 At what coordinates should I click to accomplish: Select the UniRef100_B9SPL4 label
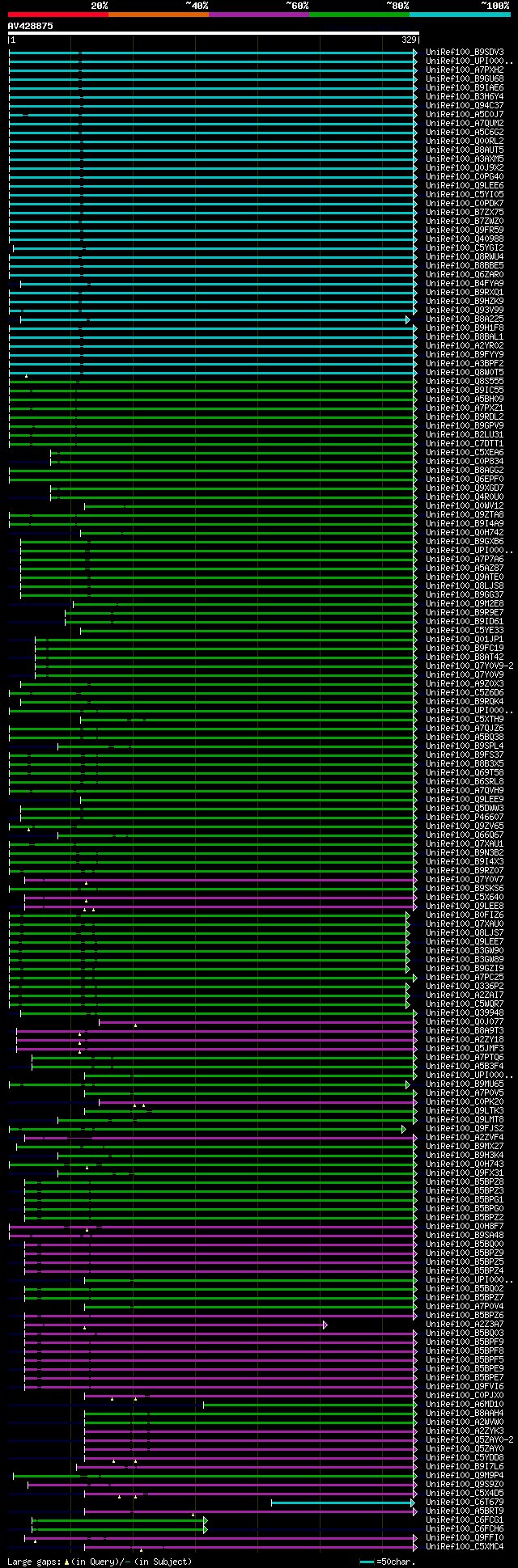point(465,746)
